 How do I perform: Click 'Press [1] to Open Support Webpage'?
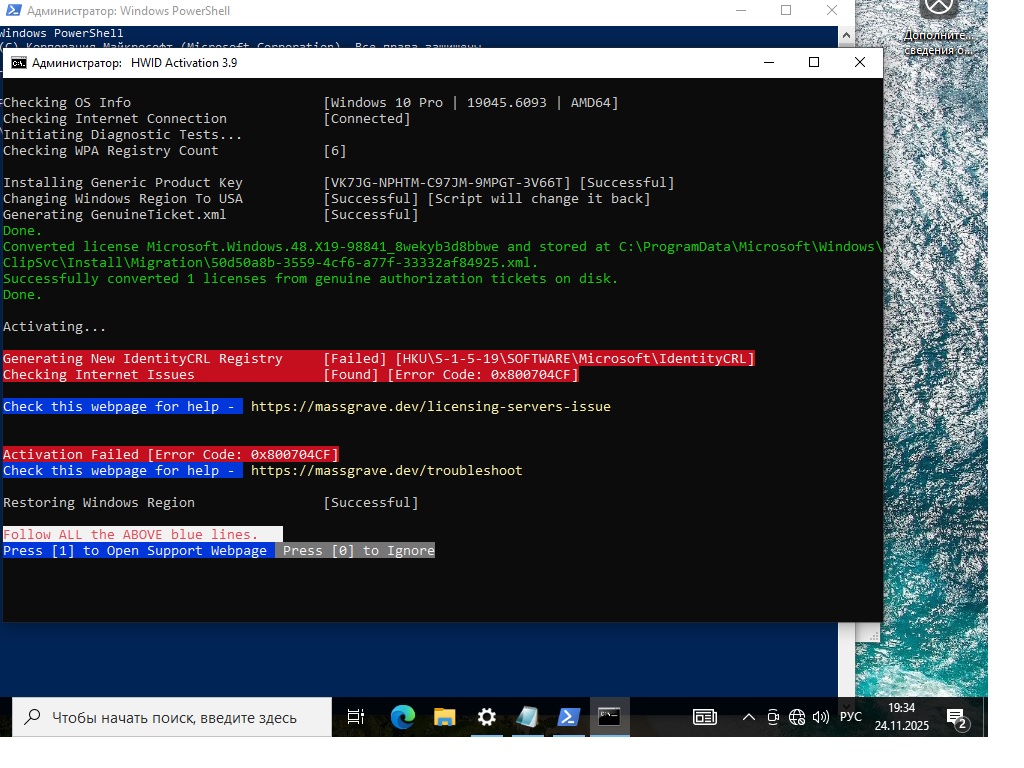135,551
